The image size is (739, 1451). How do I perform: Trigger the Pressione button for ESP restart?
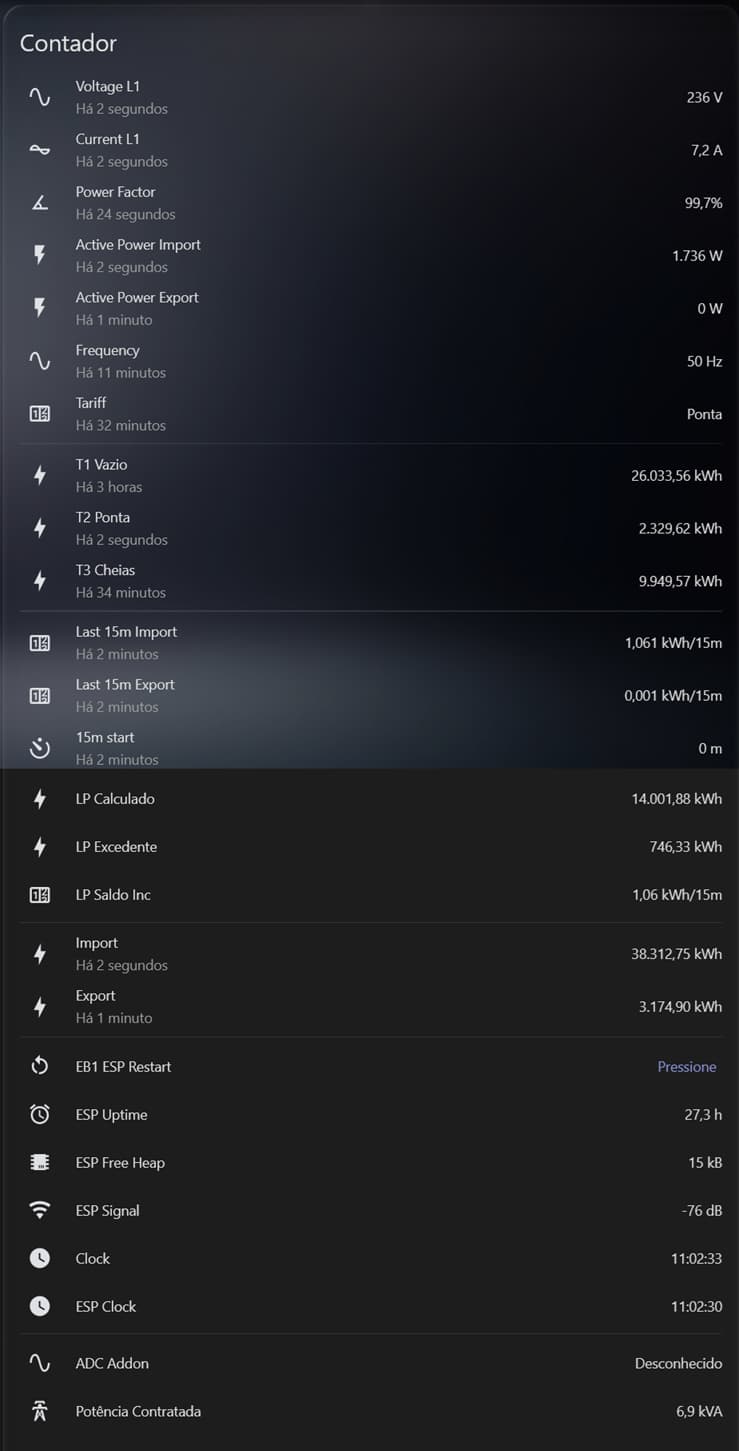687,1067
